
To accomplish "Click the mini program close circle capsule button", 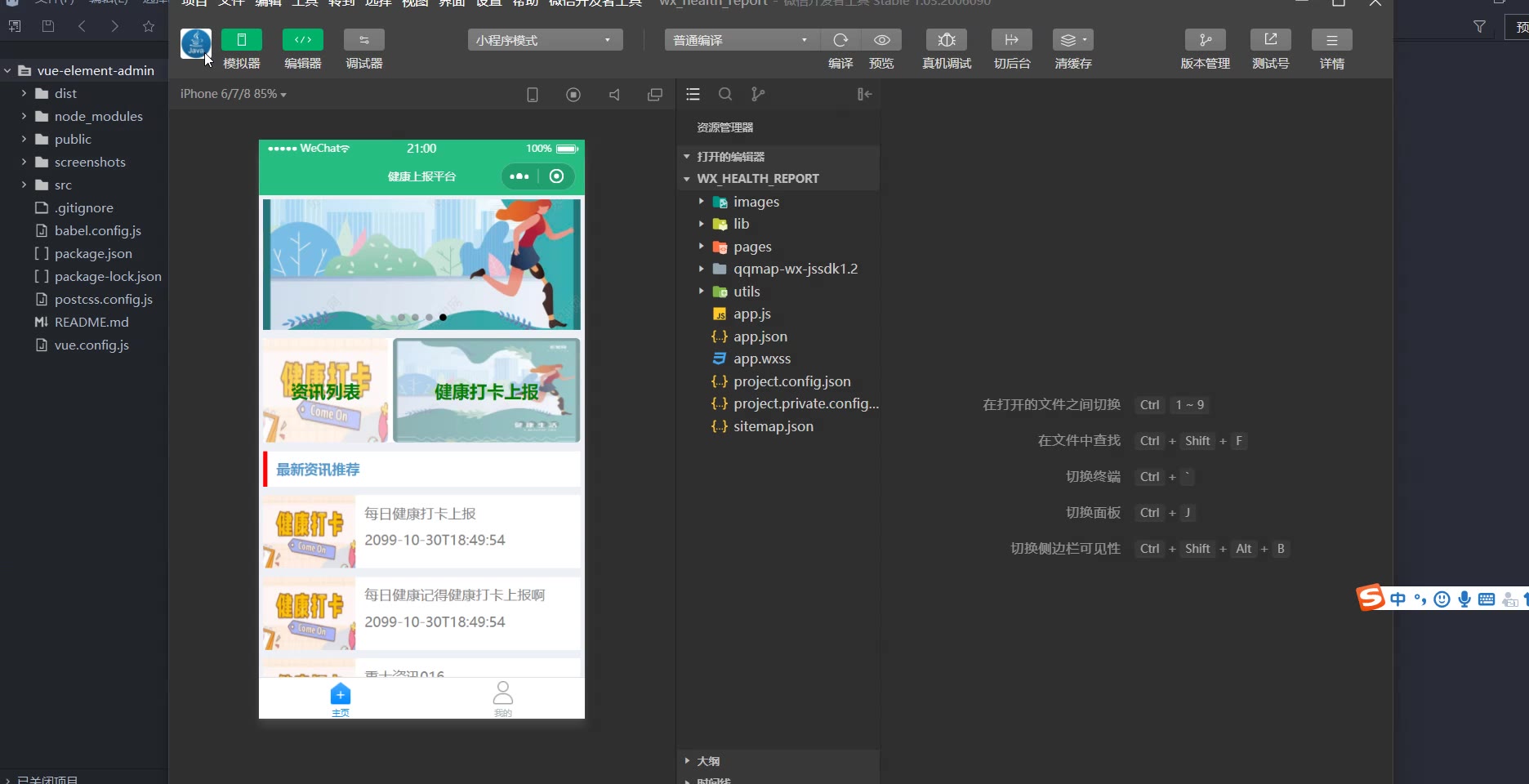I will [557, 176].
